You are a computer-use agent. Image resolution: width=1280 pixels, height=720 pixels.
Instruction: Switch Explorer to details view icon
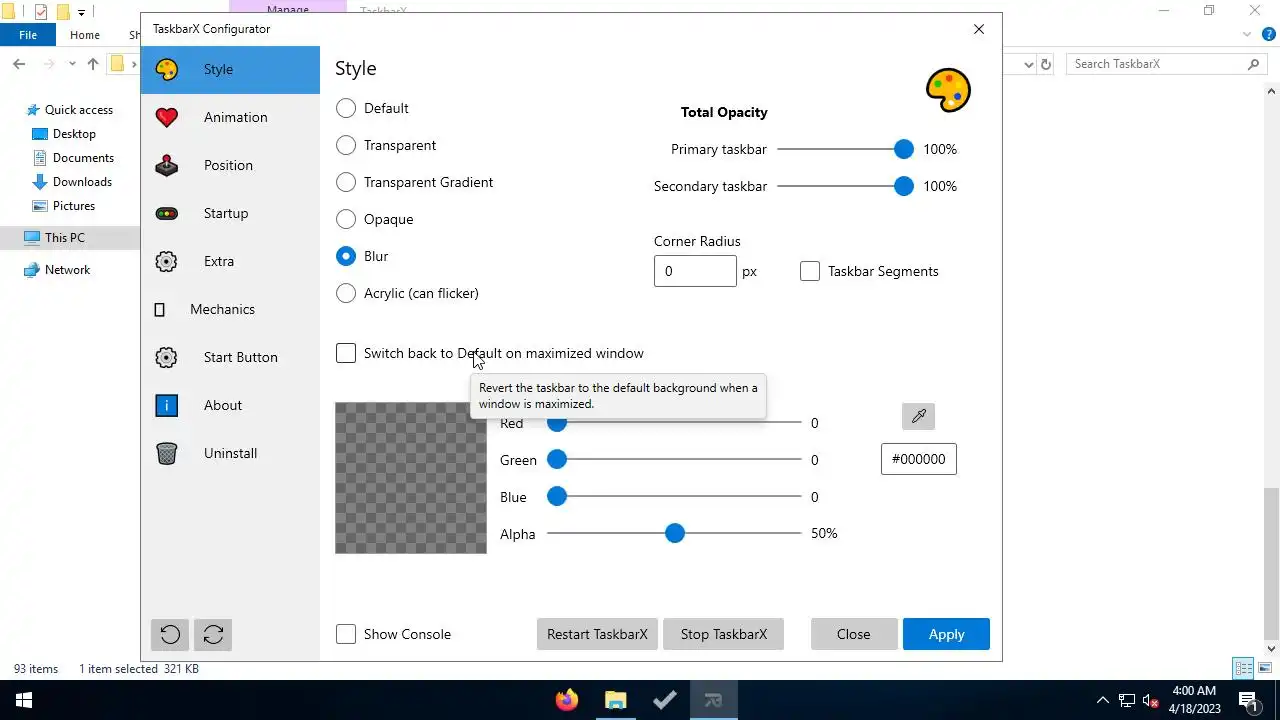1243,669
